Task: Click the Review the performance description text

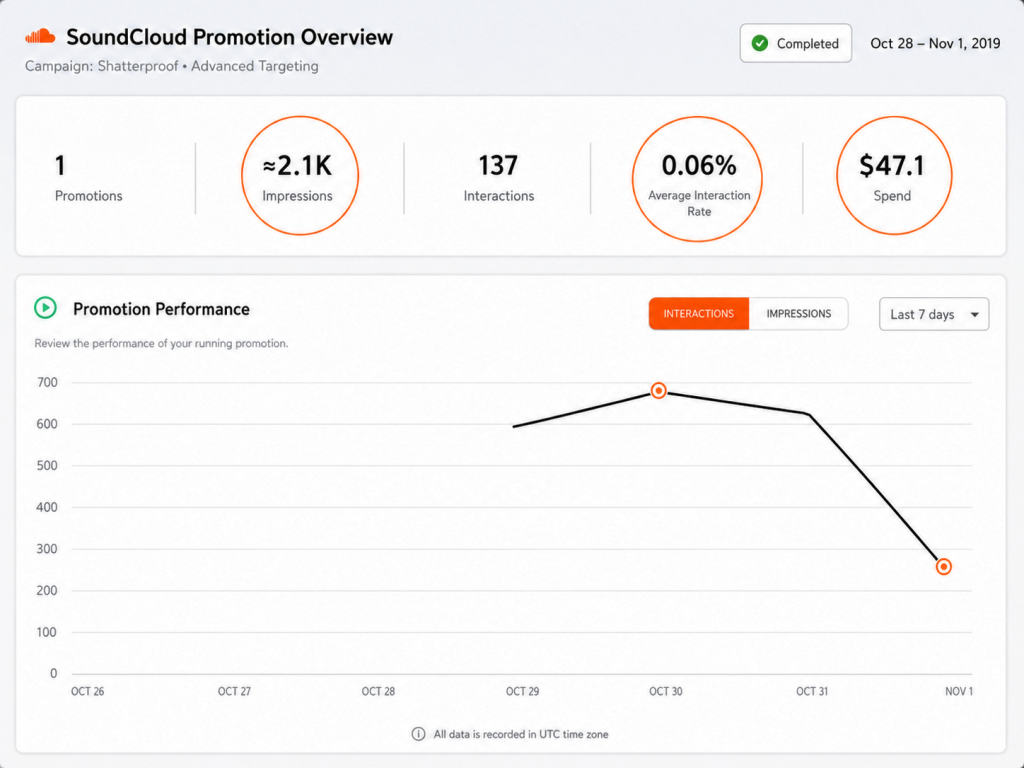Action: click(161, 344)
